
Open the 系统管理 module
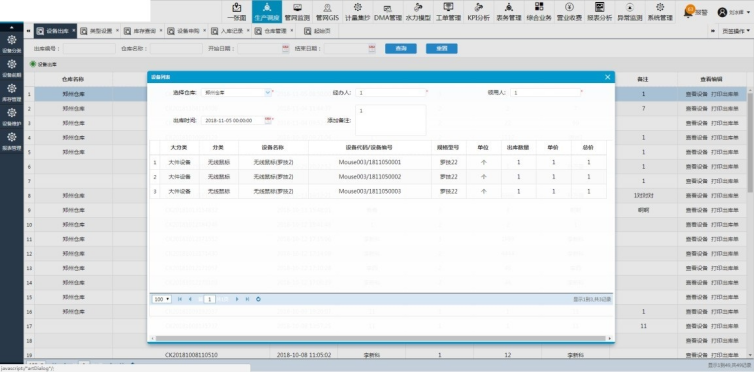coord(660,12)
